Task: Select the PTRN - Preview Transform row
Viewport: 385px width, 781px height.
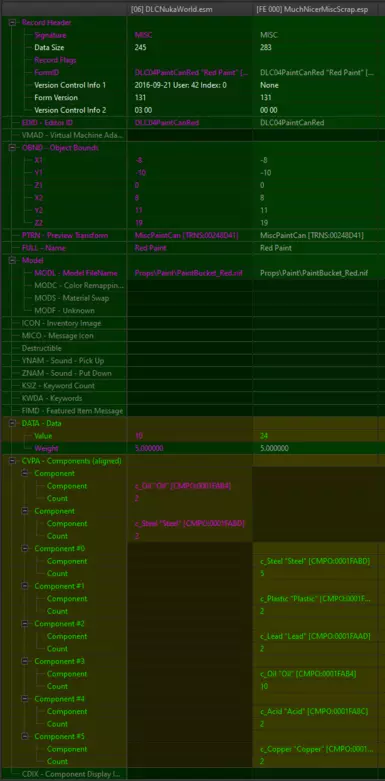Action: click(x=192, y=236)
